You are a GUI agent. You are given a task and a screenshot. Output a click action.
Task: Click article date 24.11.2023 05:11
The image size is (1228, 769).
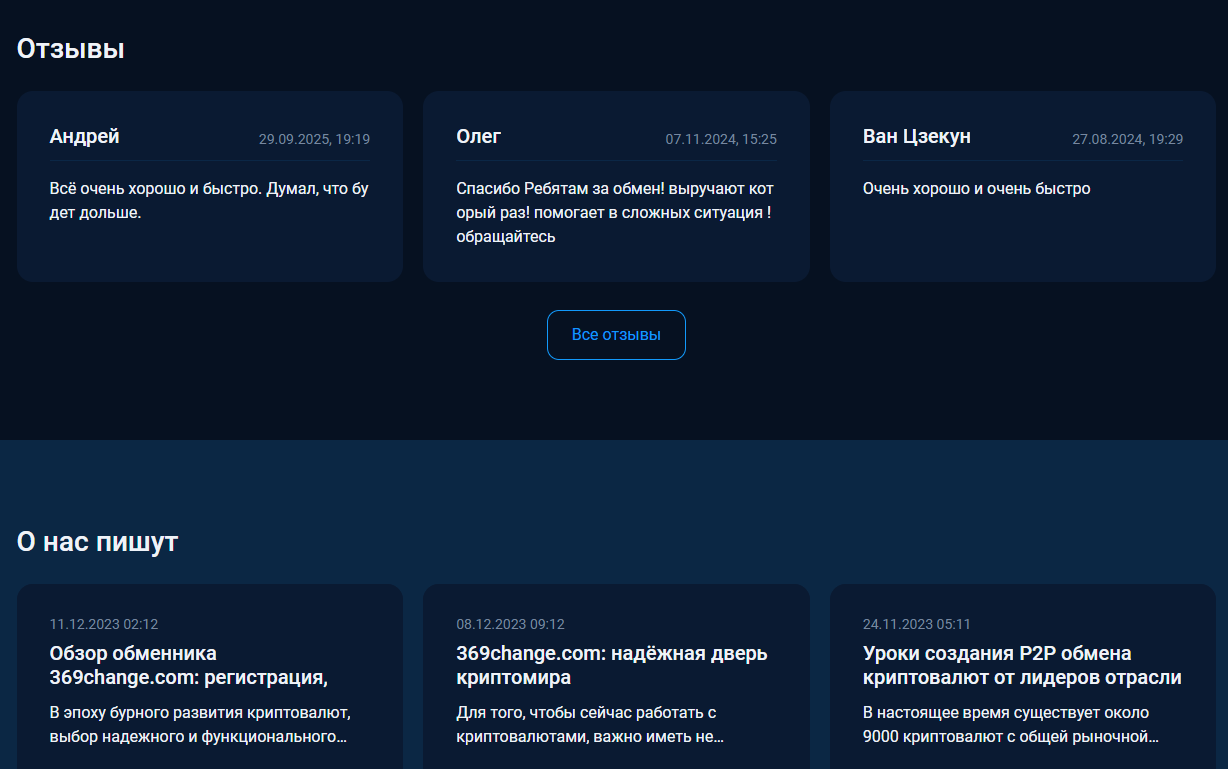[x=916, y=624]
